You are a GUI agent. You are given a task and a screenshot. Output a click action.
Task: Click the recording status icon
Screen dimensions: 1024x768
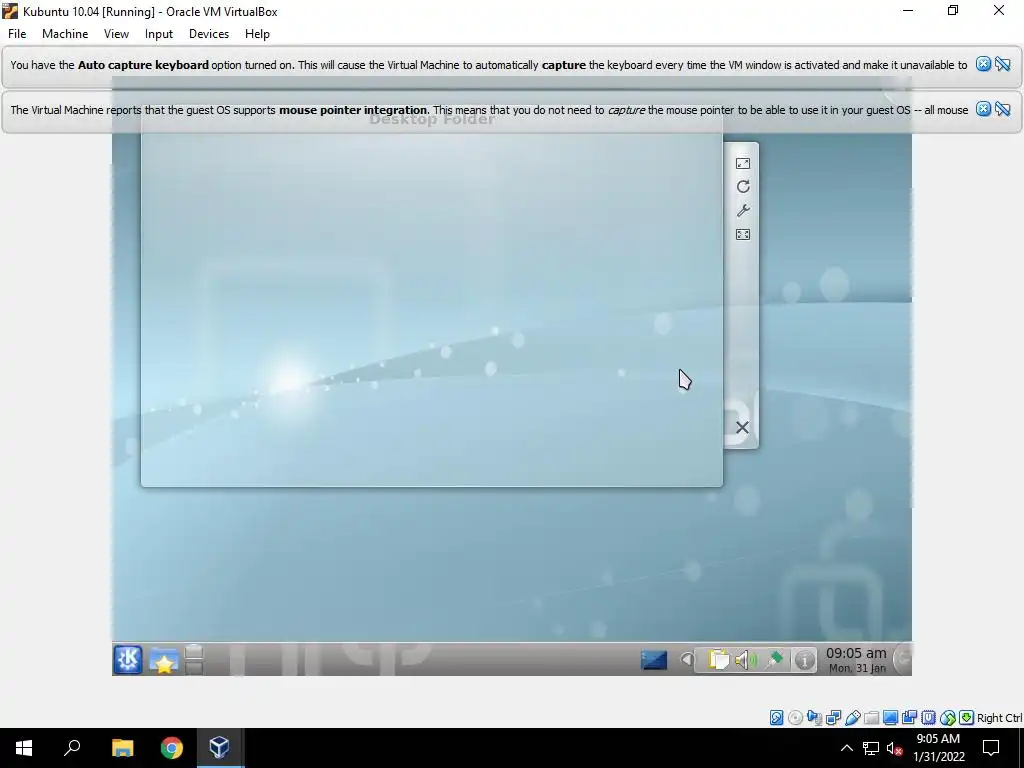[x=909, y=718]
